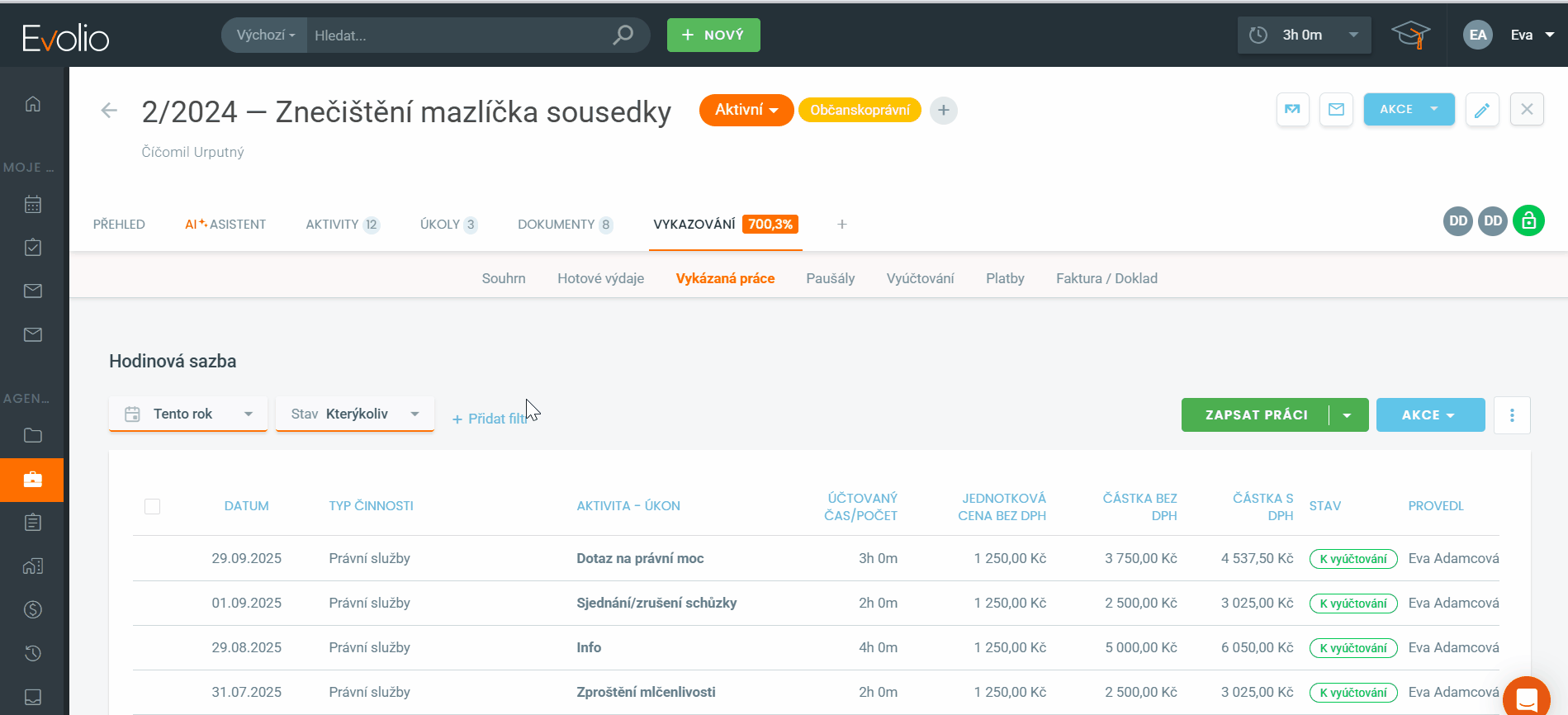Click the Občanskoprávní yellow tag
Viewport: 1568px width, 715px height.
(860, 111)
